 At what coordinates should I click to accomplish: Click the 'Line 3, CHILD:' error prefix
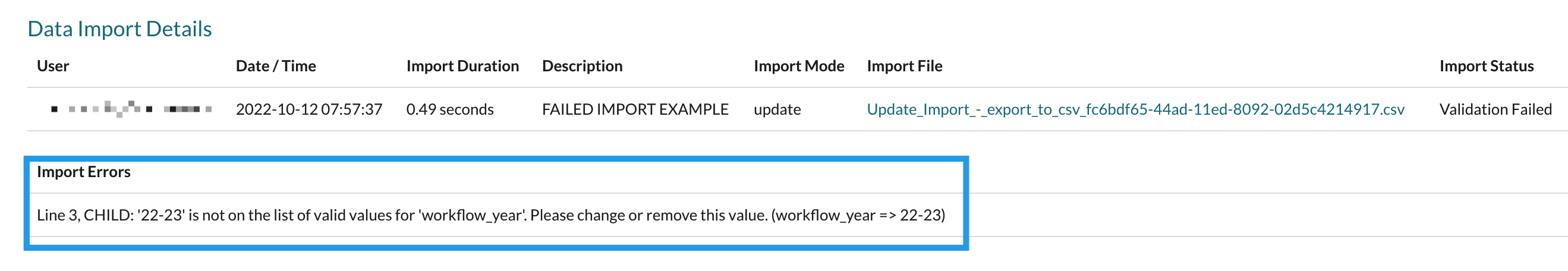point(85,216)
